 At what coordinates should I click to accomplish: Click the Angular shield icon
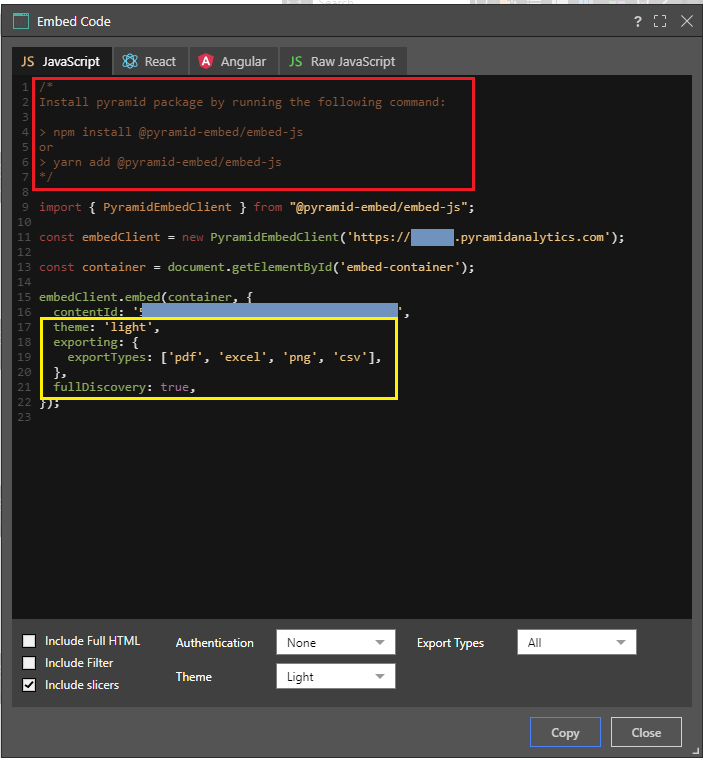point(206,61)
